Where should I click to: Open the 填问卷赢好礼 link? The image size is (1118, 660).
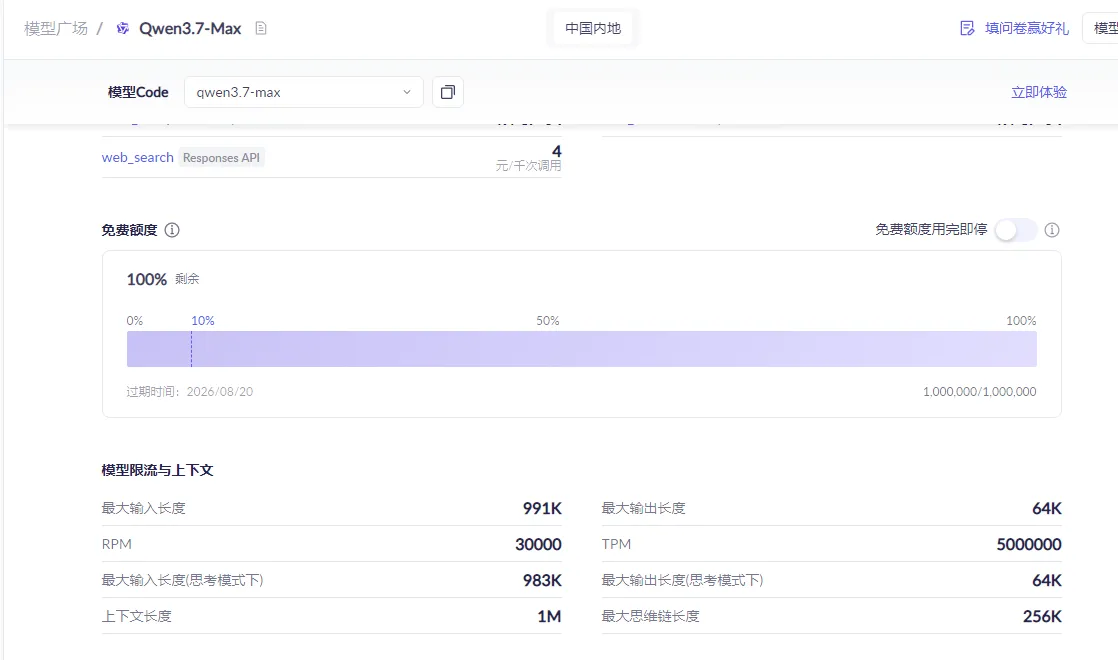point(1027,29)
